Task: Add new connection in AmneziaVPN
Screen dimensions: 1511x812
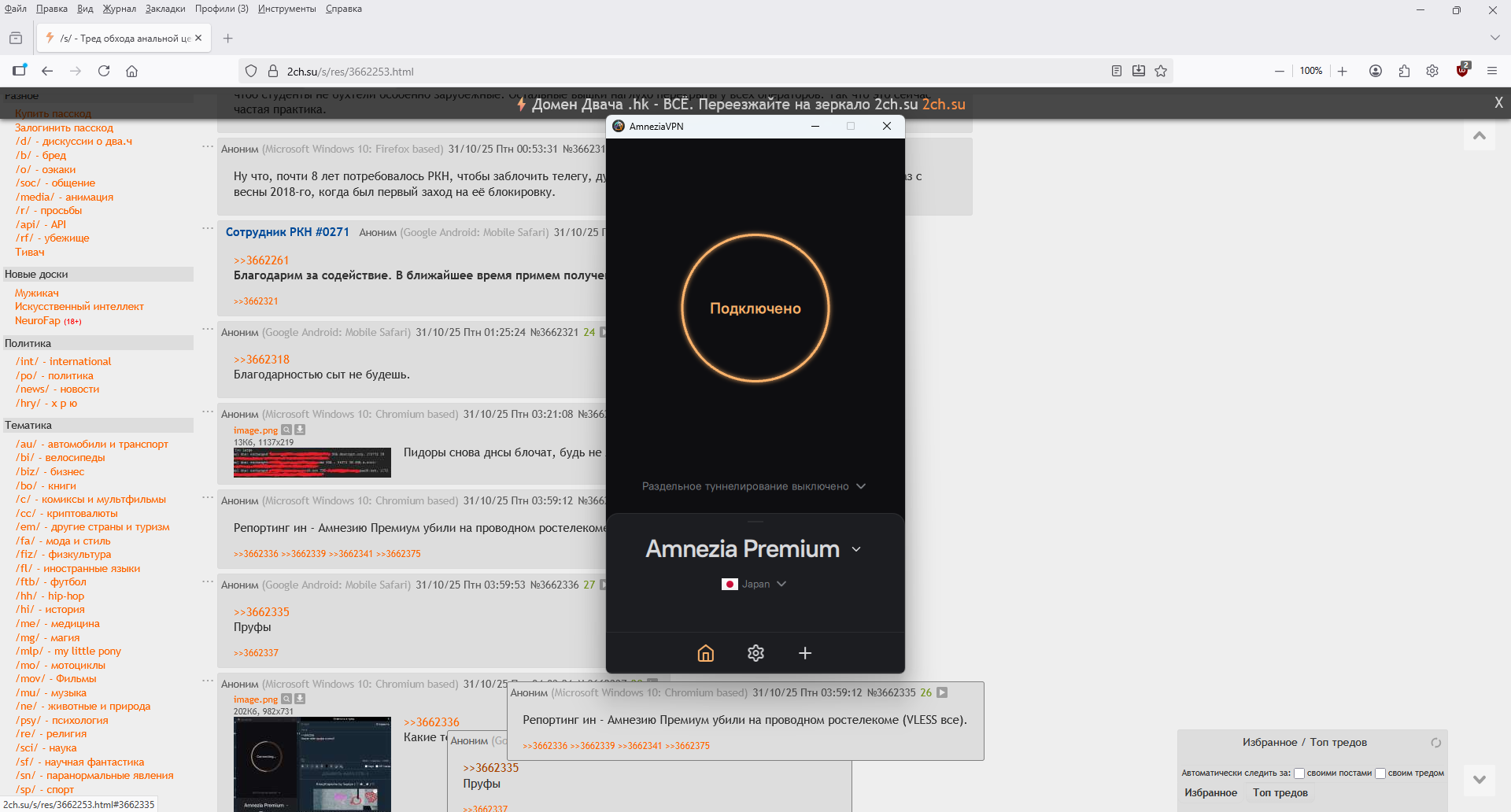Action: coord(805,653)
